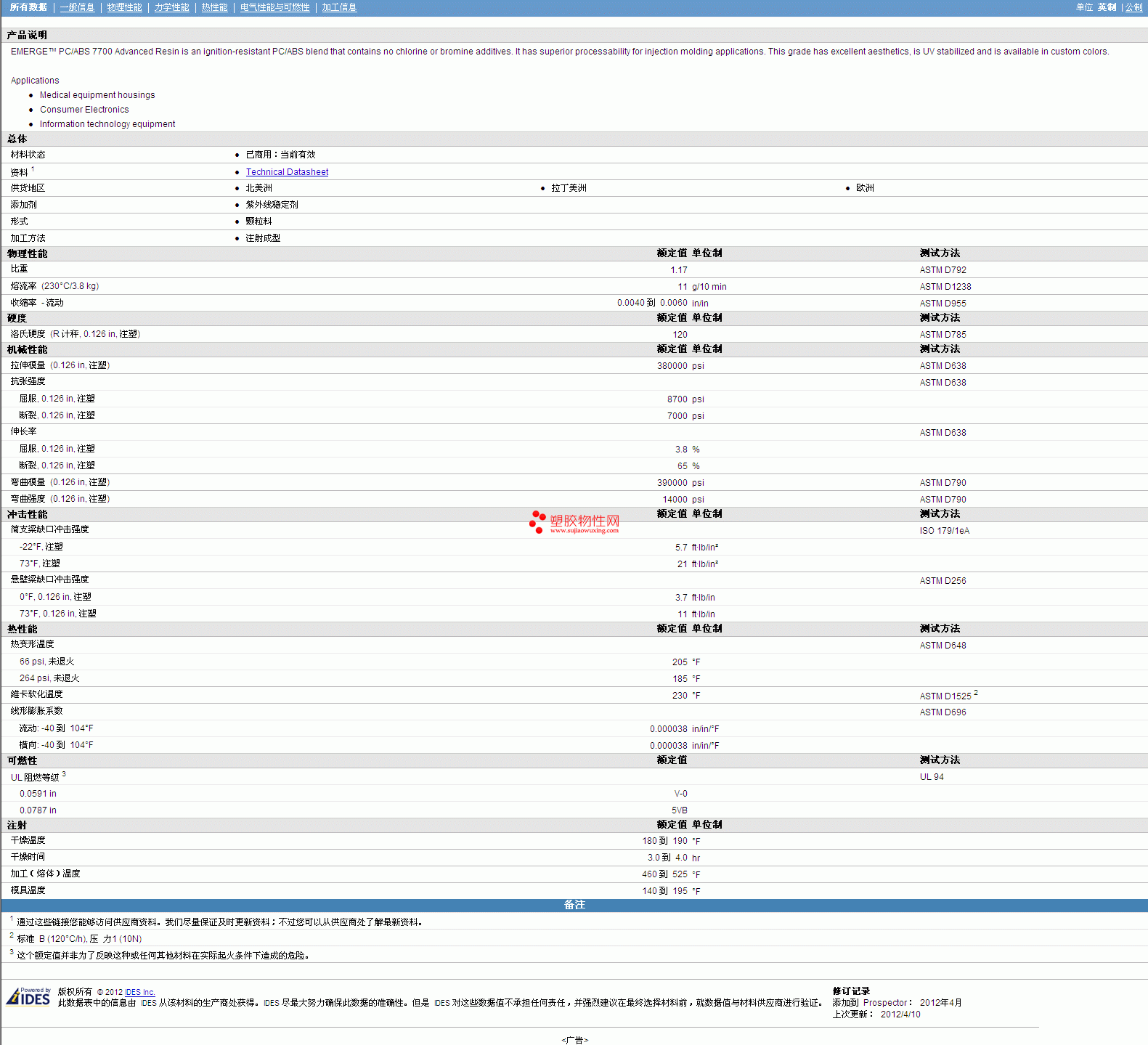Click the 比重 value 1.17
The height and width of the screenshot is (1045, 1148).
point(679,270)
